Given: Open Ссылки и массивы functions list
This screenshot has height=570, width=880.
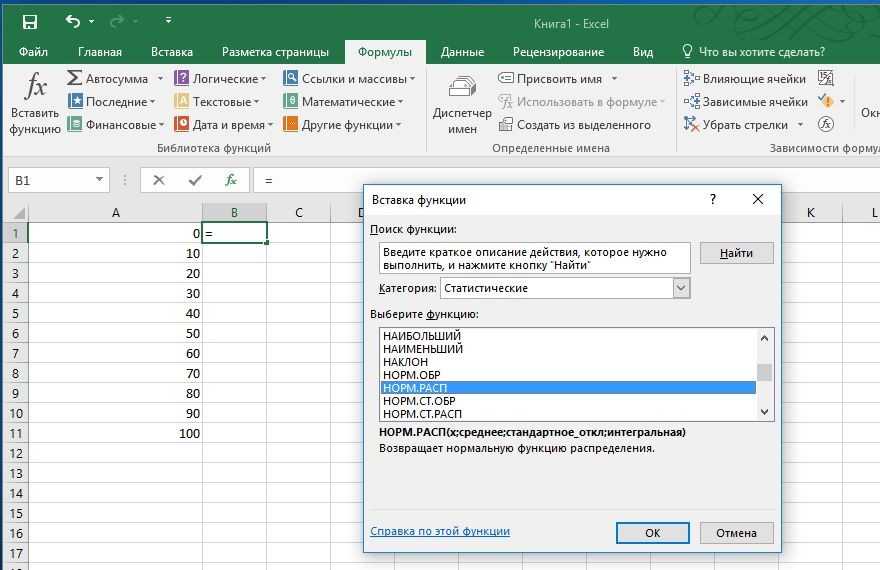Looking at the screenshot, I should point(349,79).
